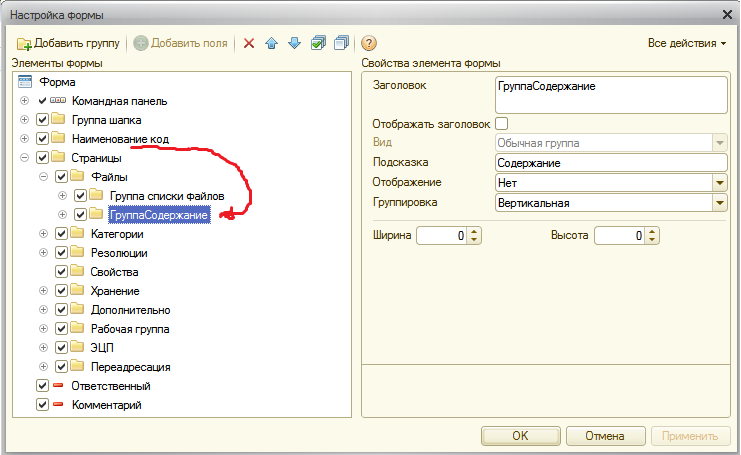This screenshot has width=741, height=455.
Task: Uncheck the Категории checkbox
Action: [x=61, y=233]
